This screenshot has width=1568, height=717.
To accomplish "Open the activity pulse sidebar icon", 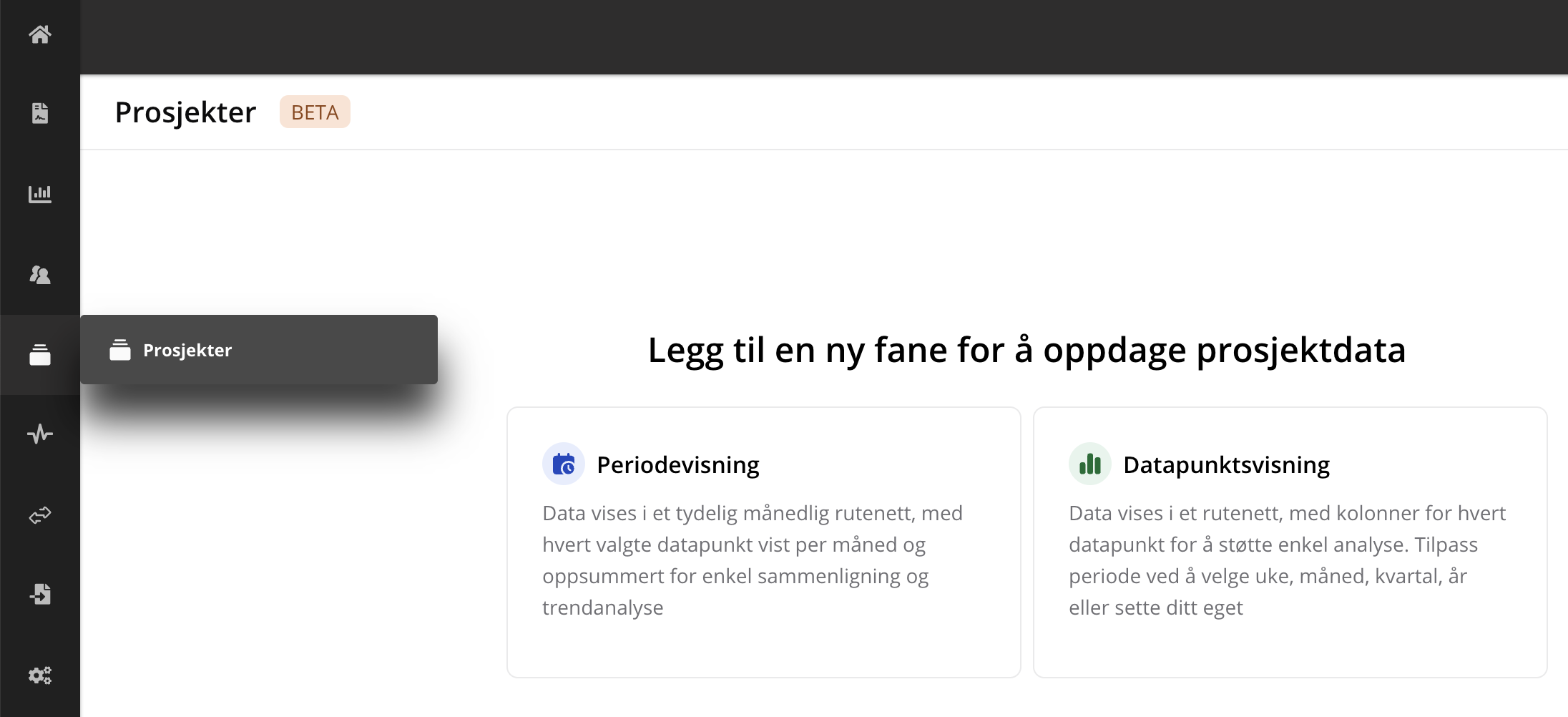I will 40,434.
